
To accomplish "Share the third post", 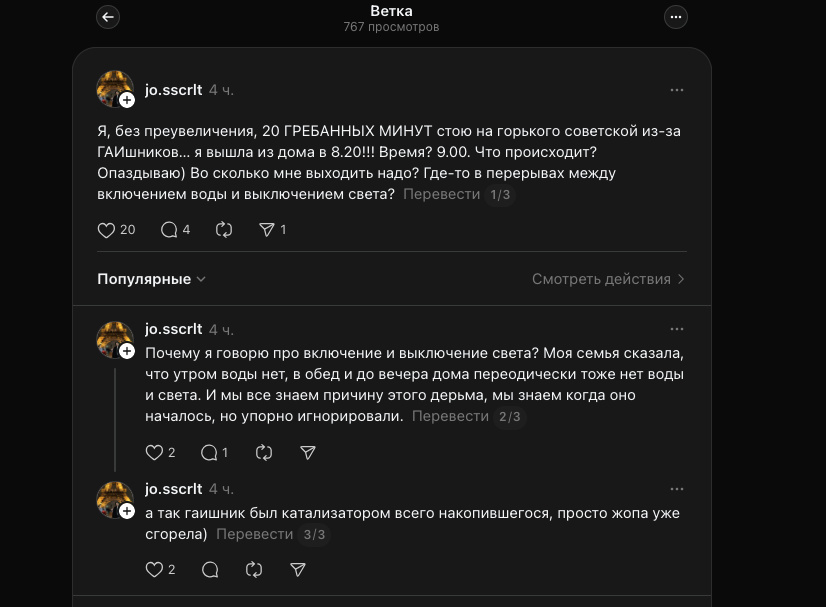I will click(297, 570).
